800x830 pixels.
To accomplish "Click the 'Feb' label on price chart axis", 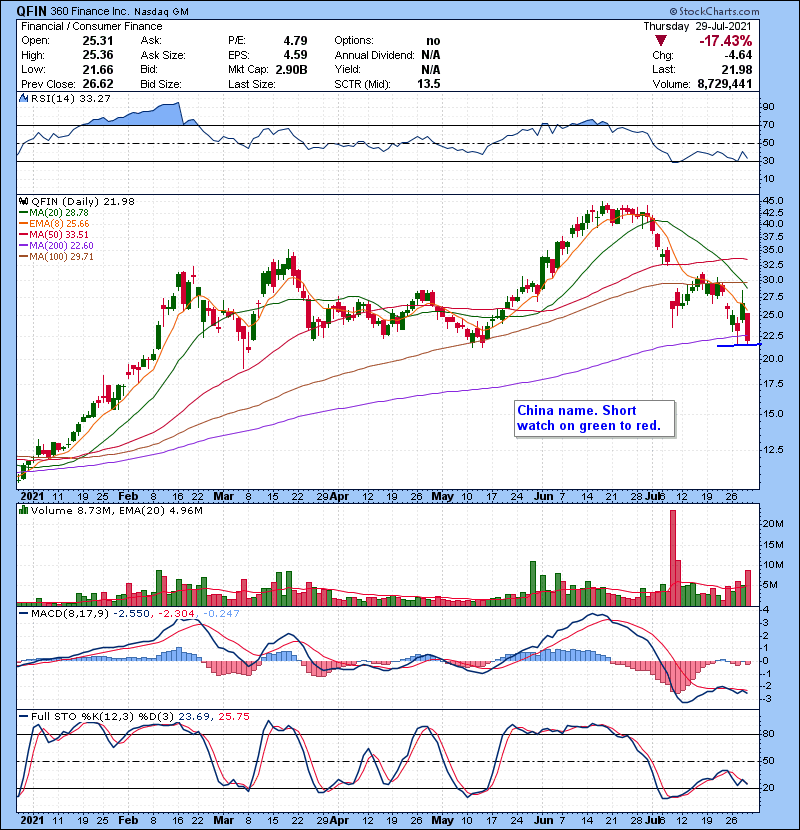I will 128,497.
